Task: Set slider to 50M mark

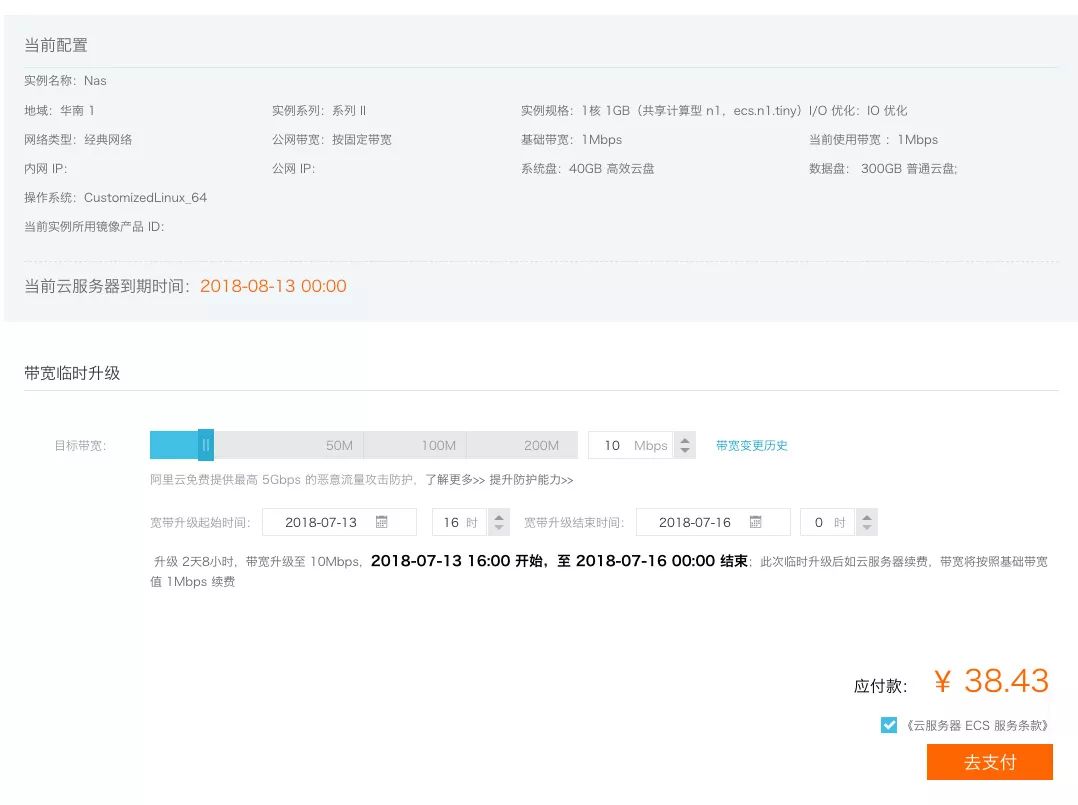Action: (339, 445)
